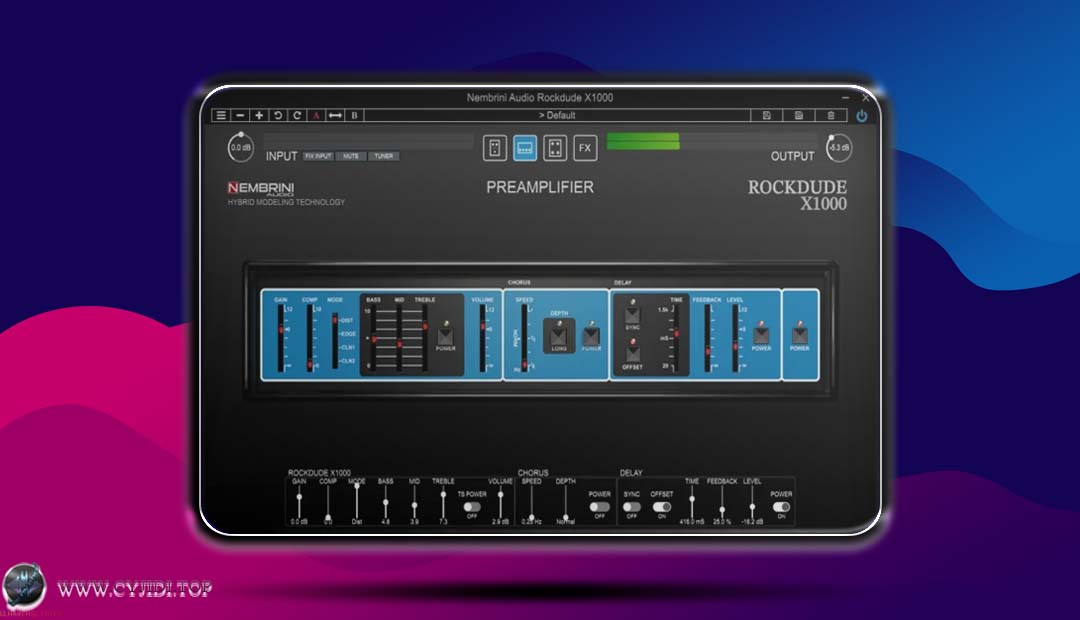This screenshot has width=1080, height=620.
Task: Click the output level knob
Action: tap(839, 147)
